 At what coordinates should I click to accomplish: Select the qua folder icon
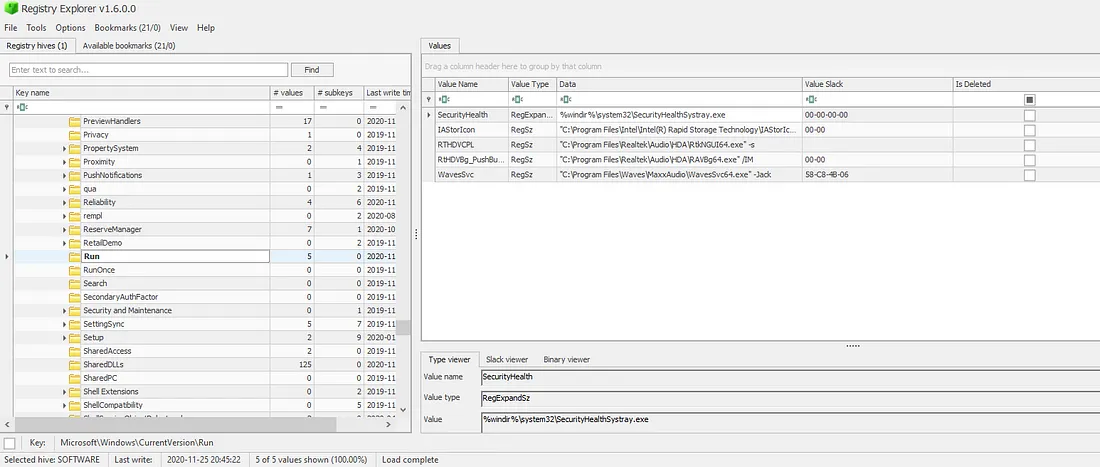75,189
